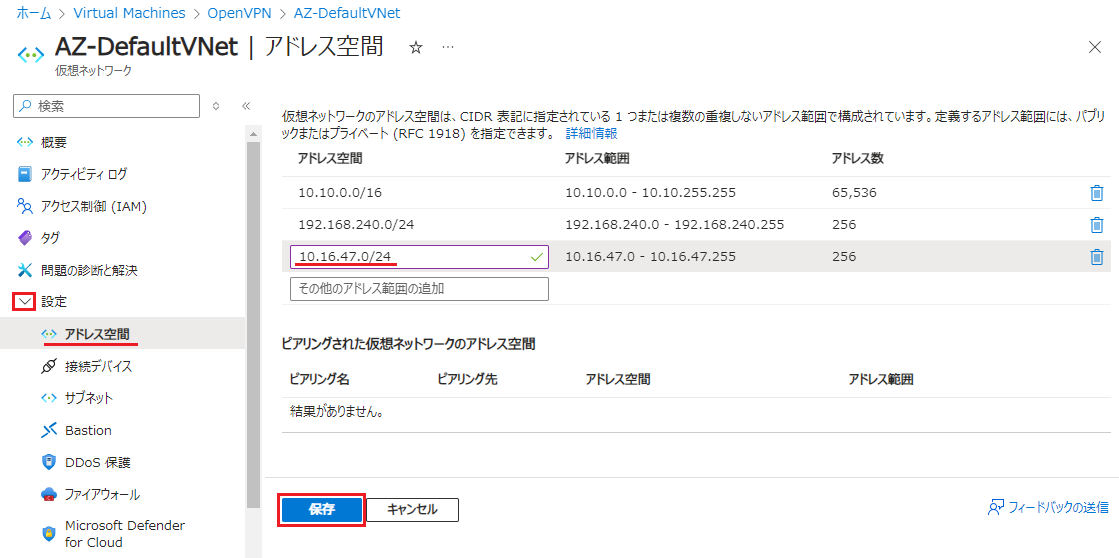Viewport: 1119px width, 558px height.
Task: Click the 保存 save button
Action: [x=322, y=509]
